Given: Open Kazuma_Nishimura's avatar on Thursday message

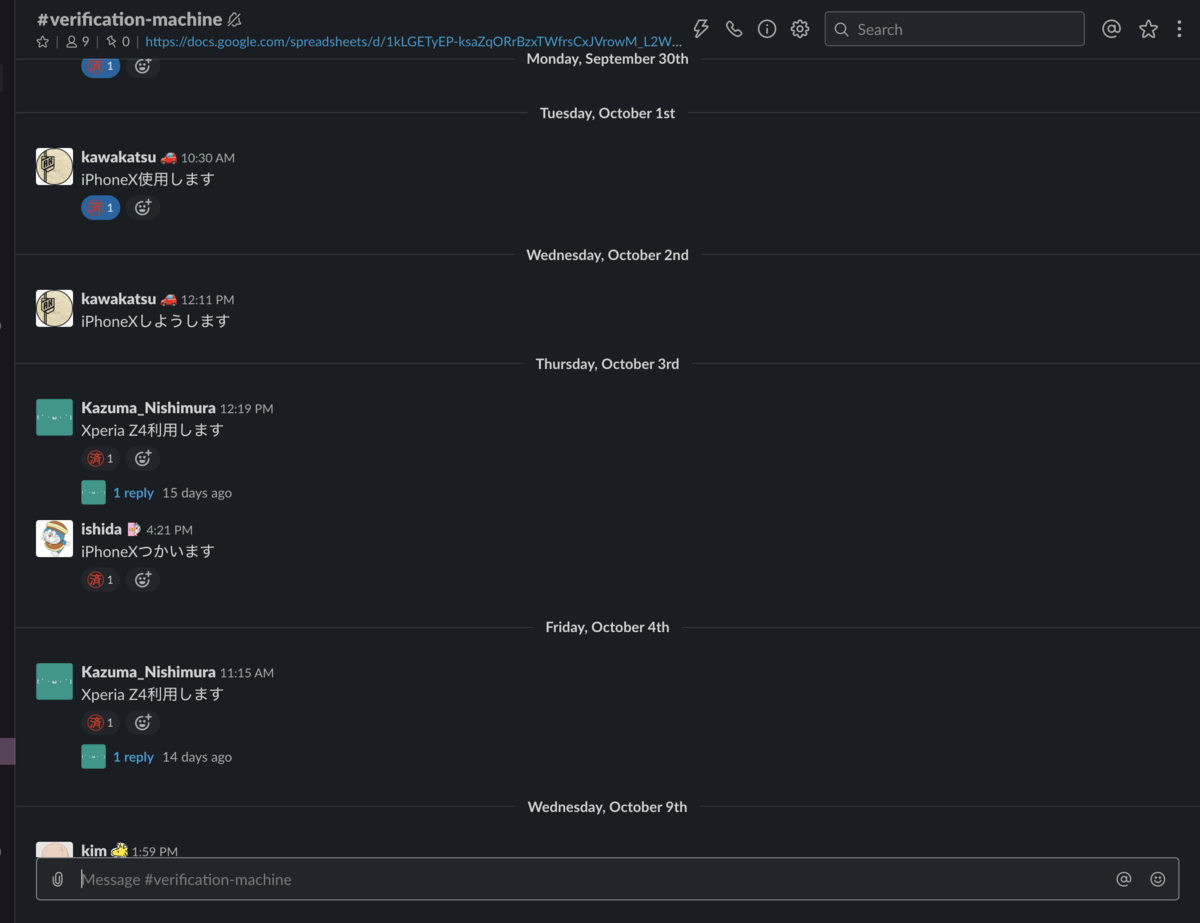Looking at the screenshot, I should (x=54, y=417).
